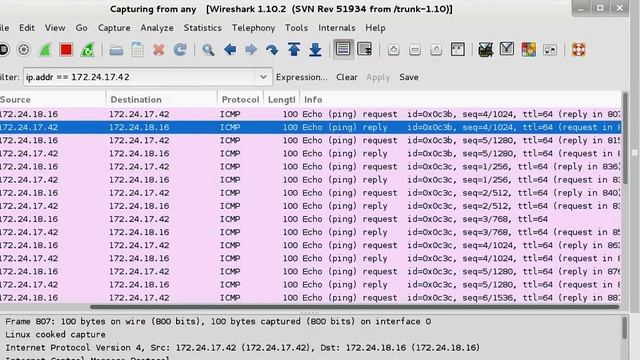Toggle packet list colorize button

pyautogui.click(x=343, y=49)
